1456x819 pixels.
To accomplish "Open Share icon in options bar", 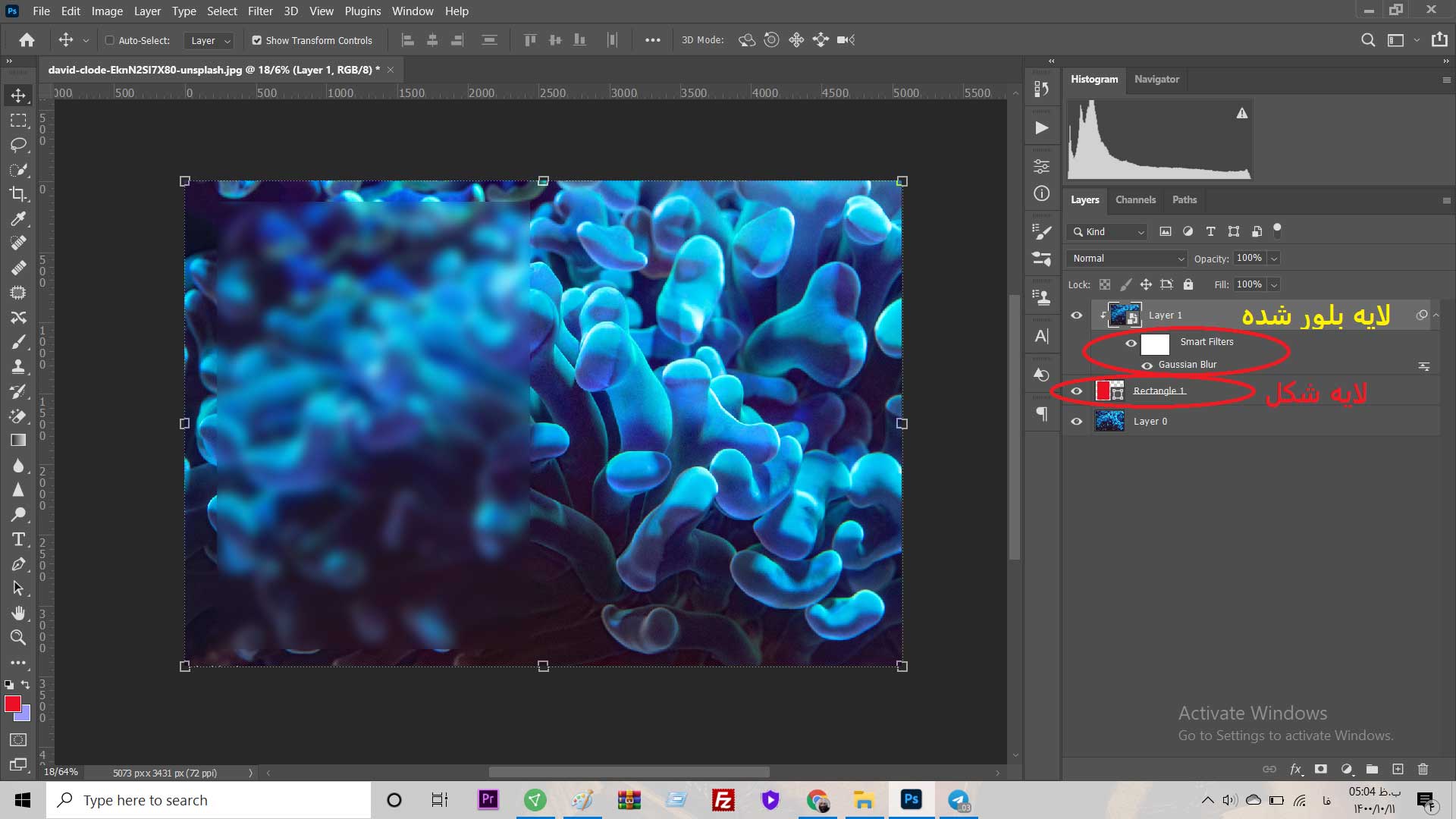I will (x=1439, y=39).
